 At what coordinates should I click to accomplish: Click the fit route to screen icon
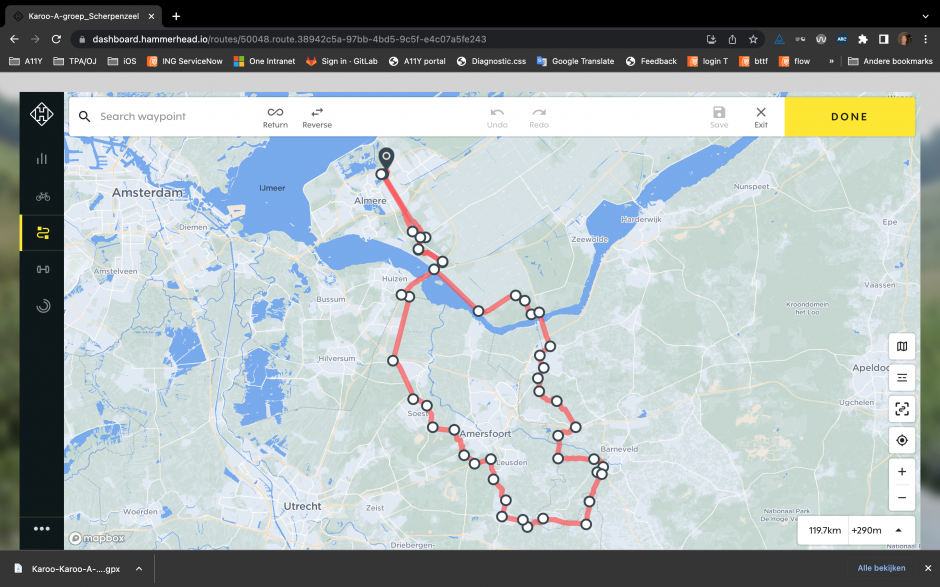(902, 409)
